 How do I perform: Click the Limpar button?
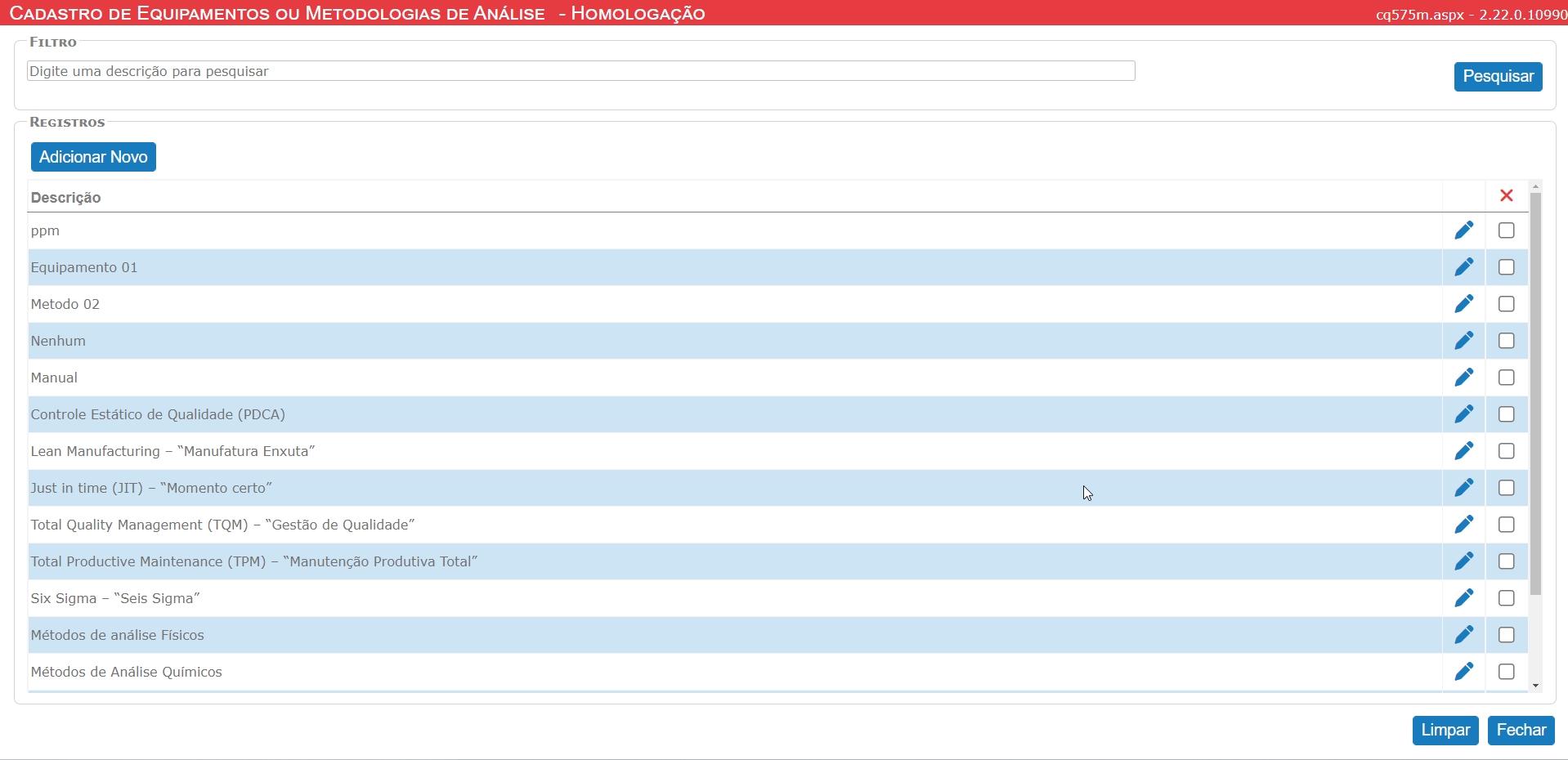(1445, 730)
